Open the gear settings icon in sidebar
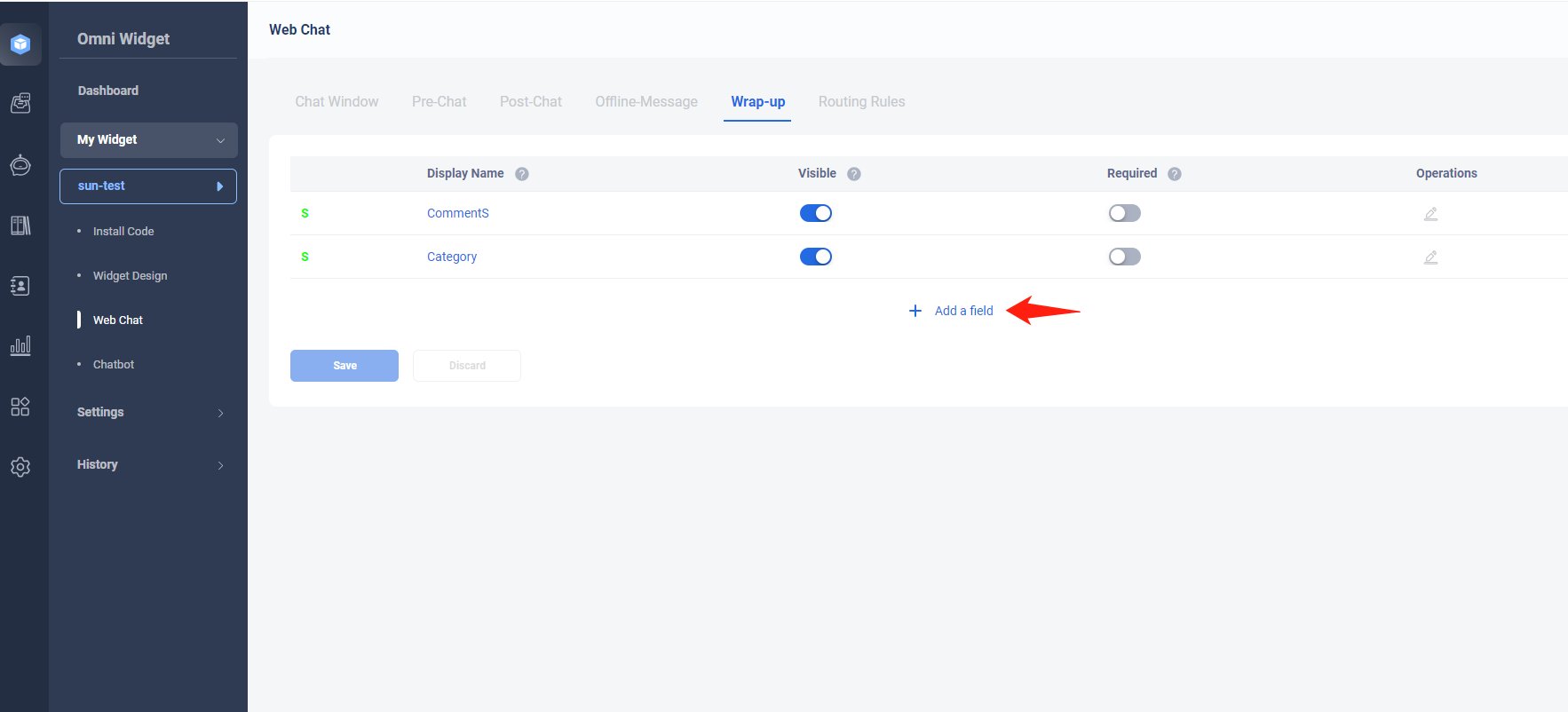Screen dimensions: 1568x712 20,467
